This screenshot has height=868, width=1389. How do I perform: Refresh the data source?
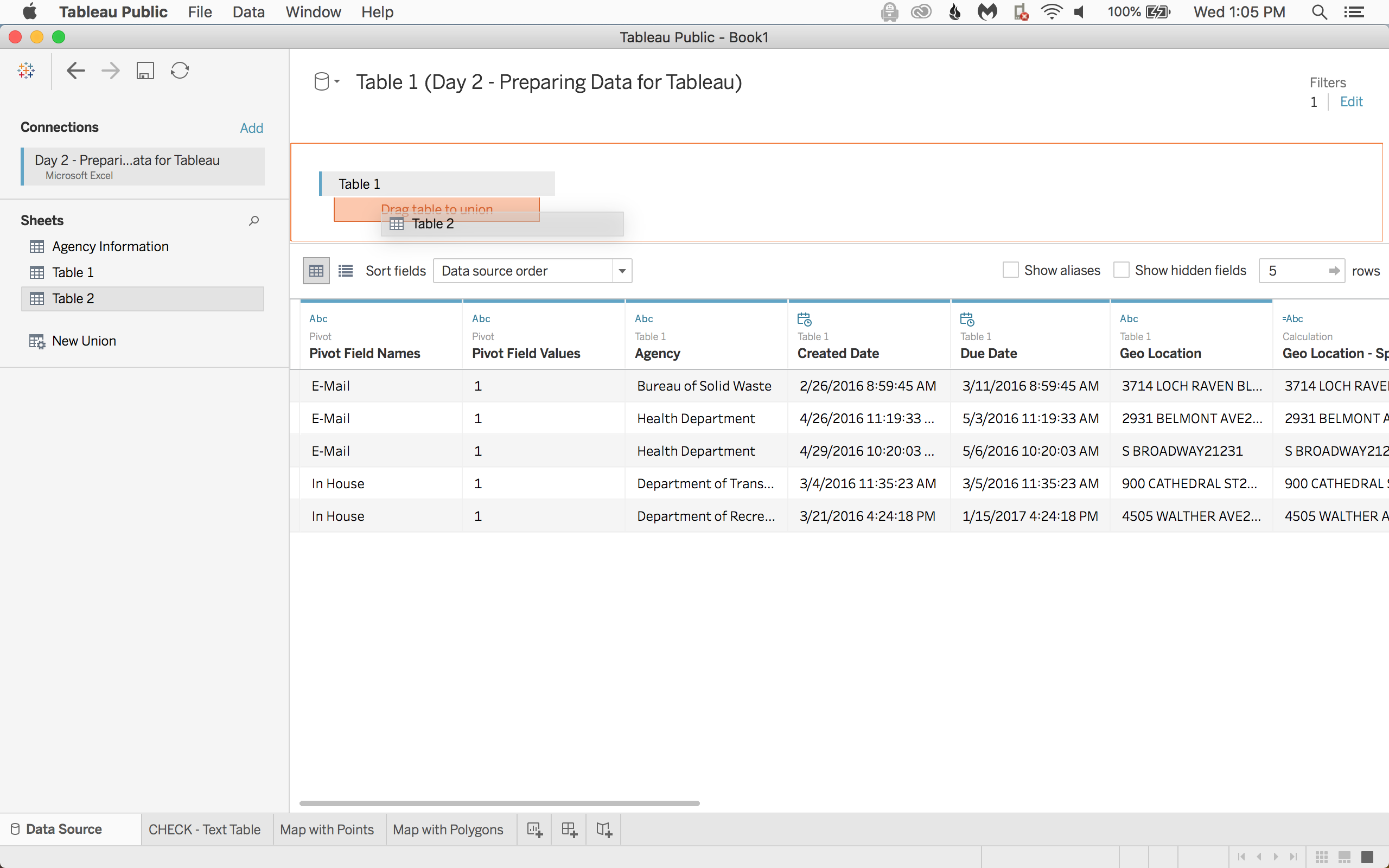tap(180, 71)
